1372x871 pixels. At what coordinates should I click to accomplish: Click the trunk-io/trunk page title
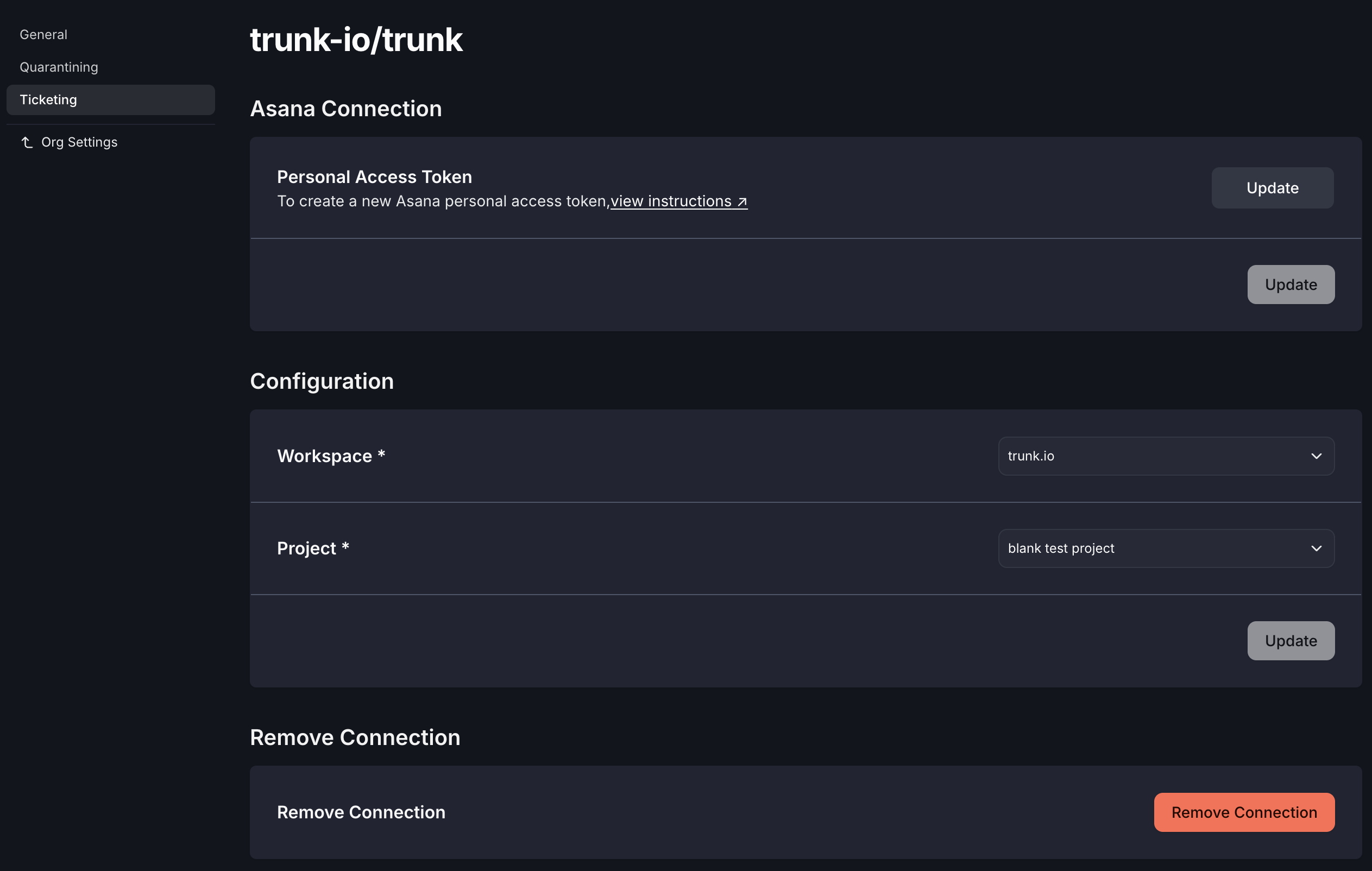click(x=356, y=40)
